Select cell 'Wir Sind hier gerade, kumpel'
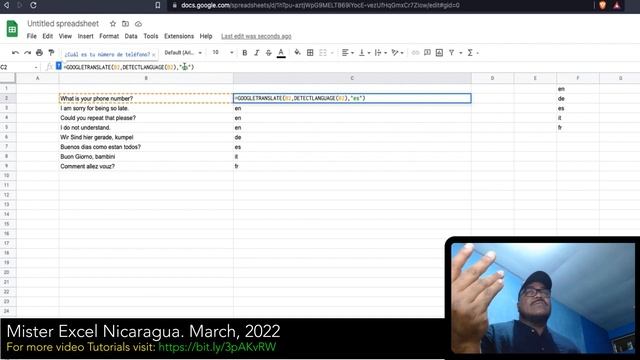The width and height of the screenshot is (640, 360). (x=146, y=137)
